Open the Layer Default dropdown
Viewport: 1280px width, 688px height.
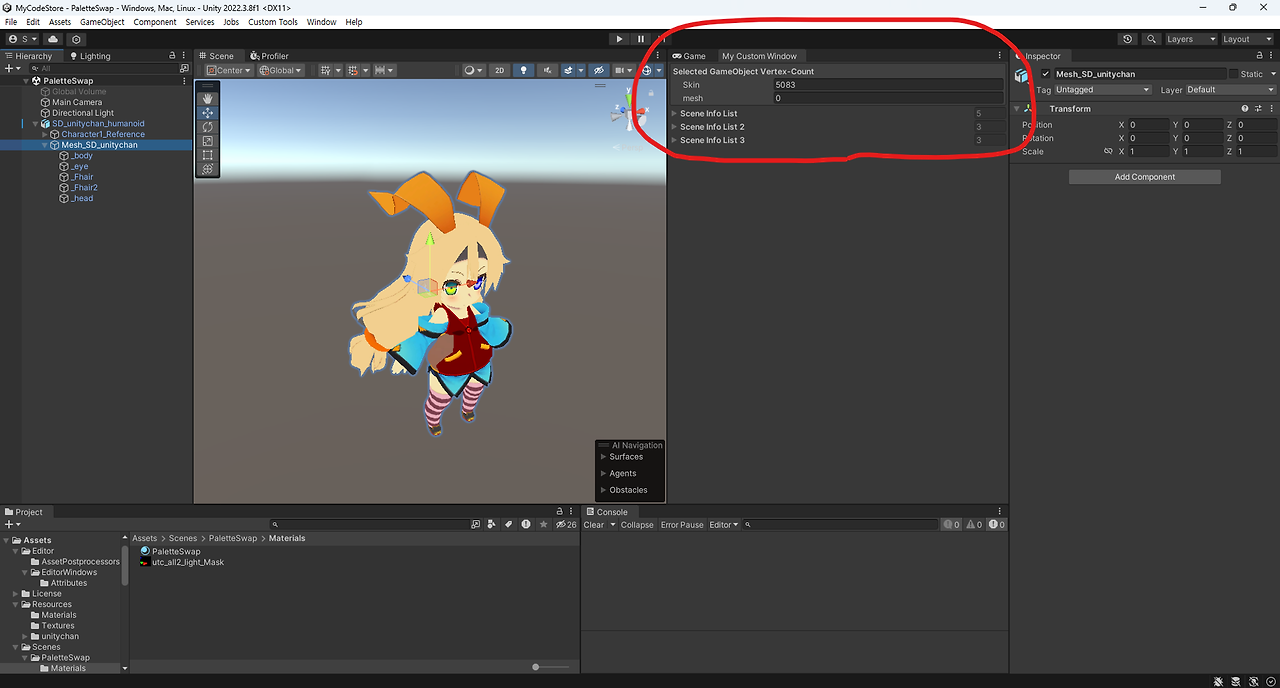pos(1231,89)
